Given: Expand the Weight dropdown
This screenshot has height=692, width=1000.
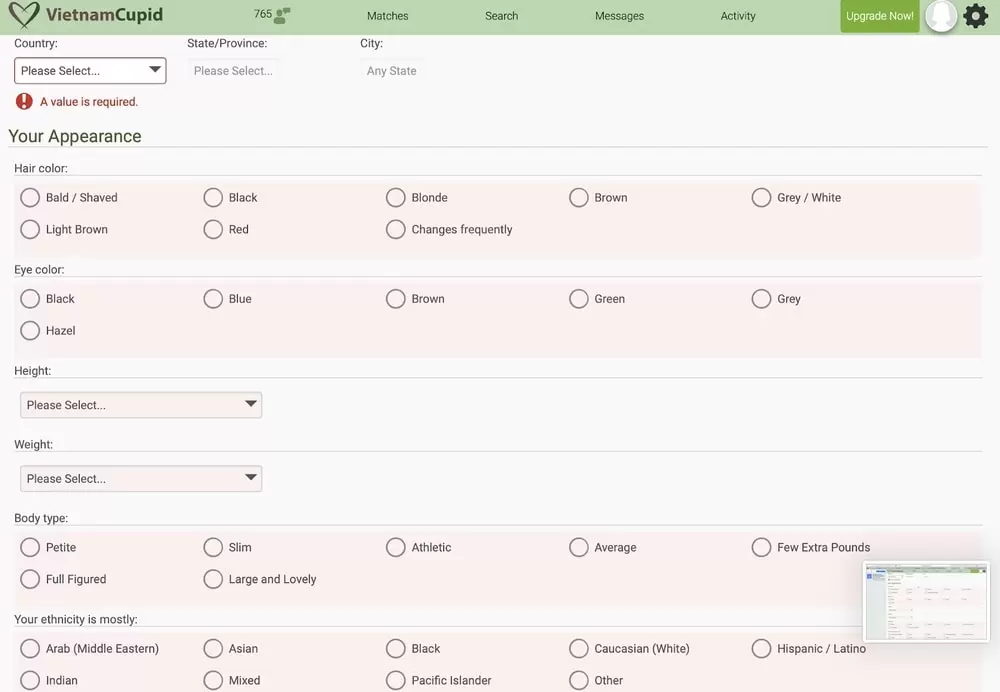Looking at the screenshot, I should click(141, 479).
